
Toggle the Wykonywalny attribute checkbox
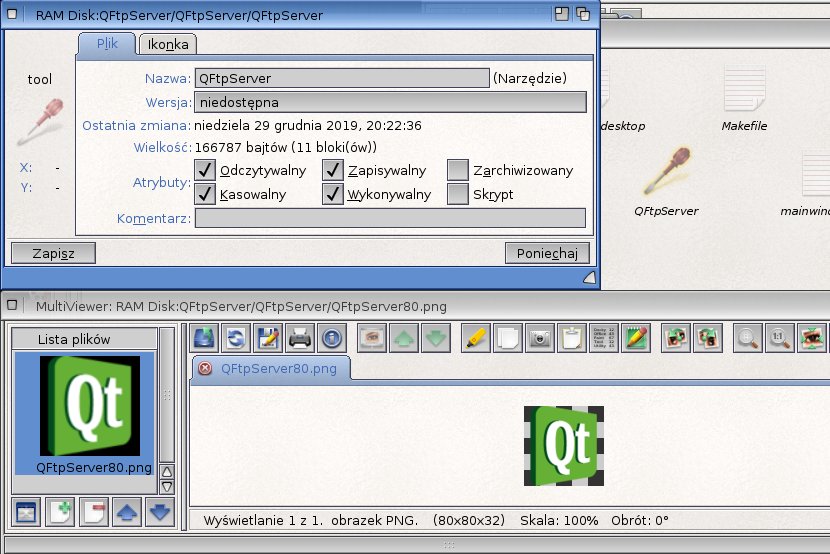coord(332,194)
